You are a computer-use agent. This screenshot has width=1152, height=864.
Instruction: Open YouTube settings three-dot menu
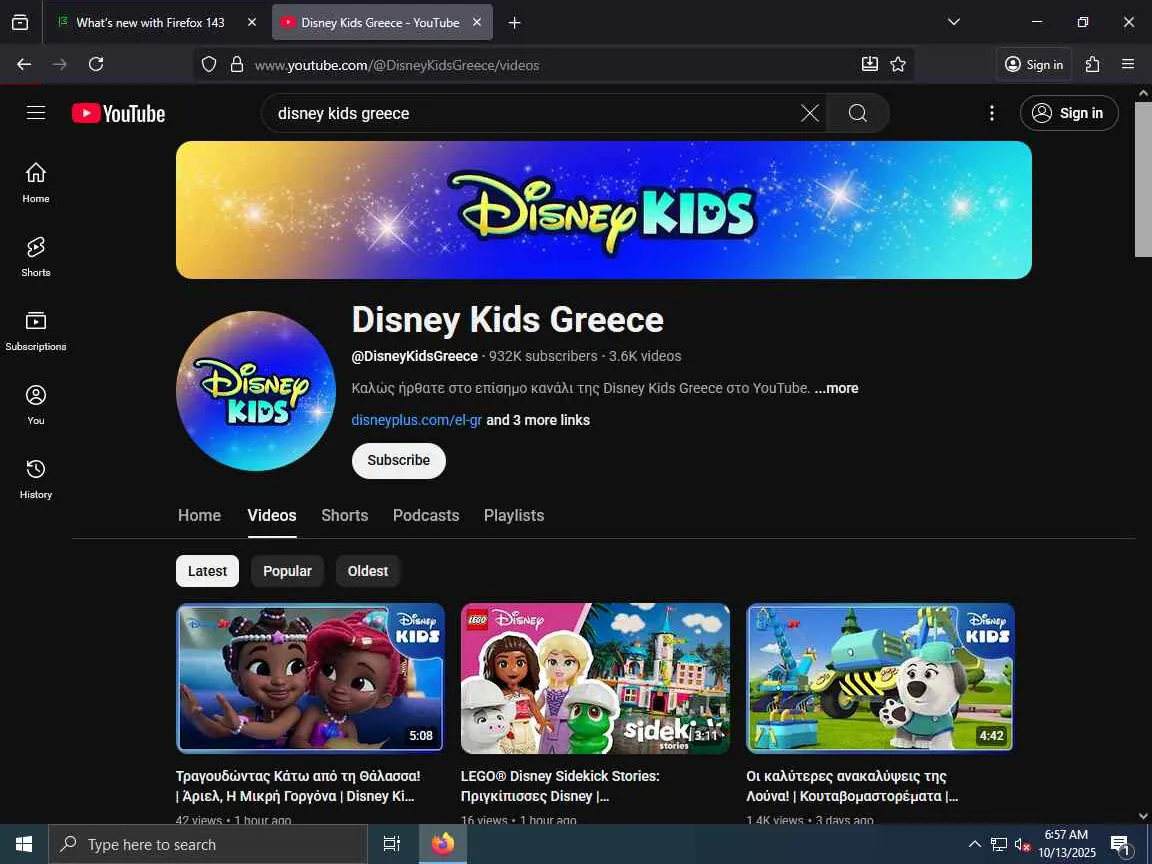pos(992,113)
